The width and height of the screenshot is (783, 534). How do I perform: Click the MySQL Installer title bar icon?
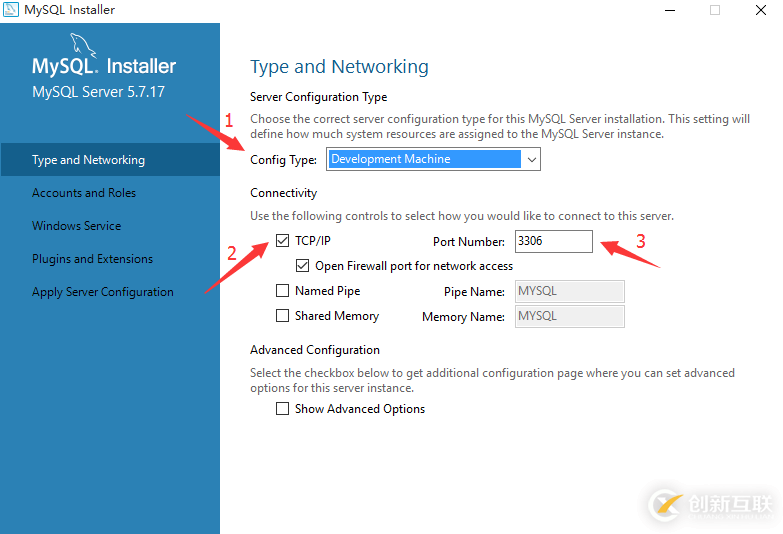[10, 9]
